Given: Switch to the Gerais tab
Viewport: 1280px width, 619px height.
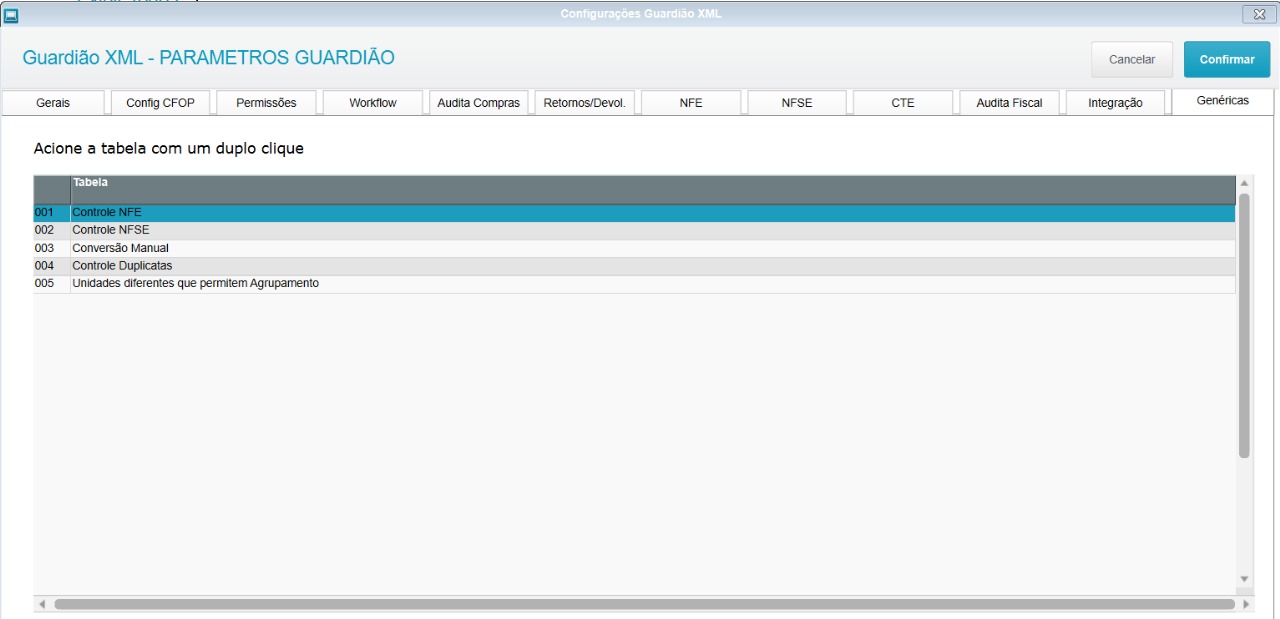Looking at the screenshot, I should (53, 103).
